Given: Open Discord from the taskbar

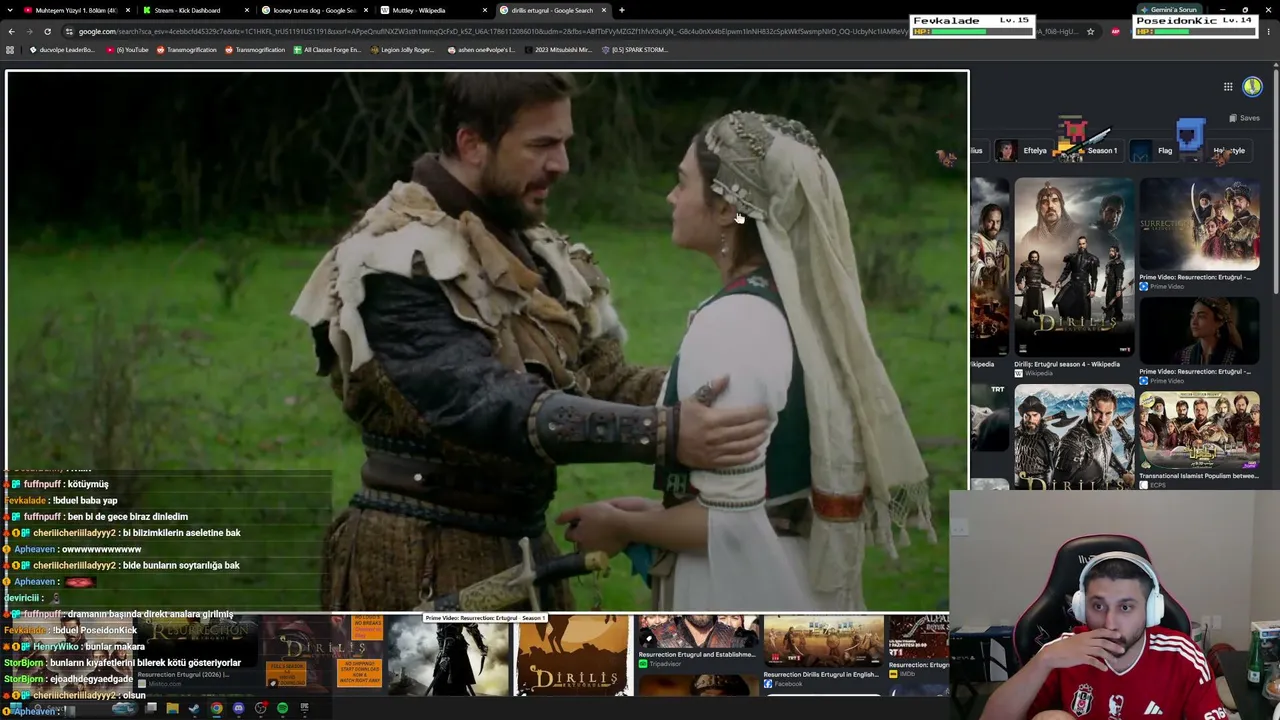Looking at the screenshot, I should coord(238,709).
